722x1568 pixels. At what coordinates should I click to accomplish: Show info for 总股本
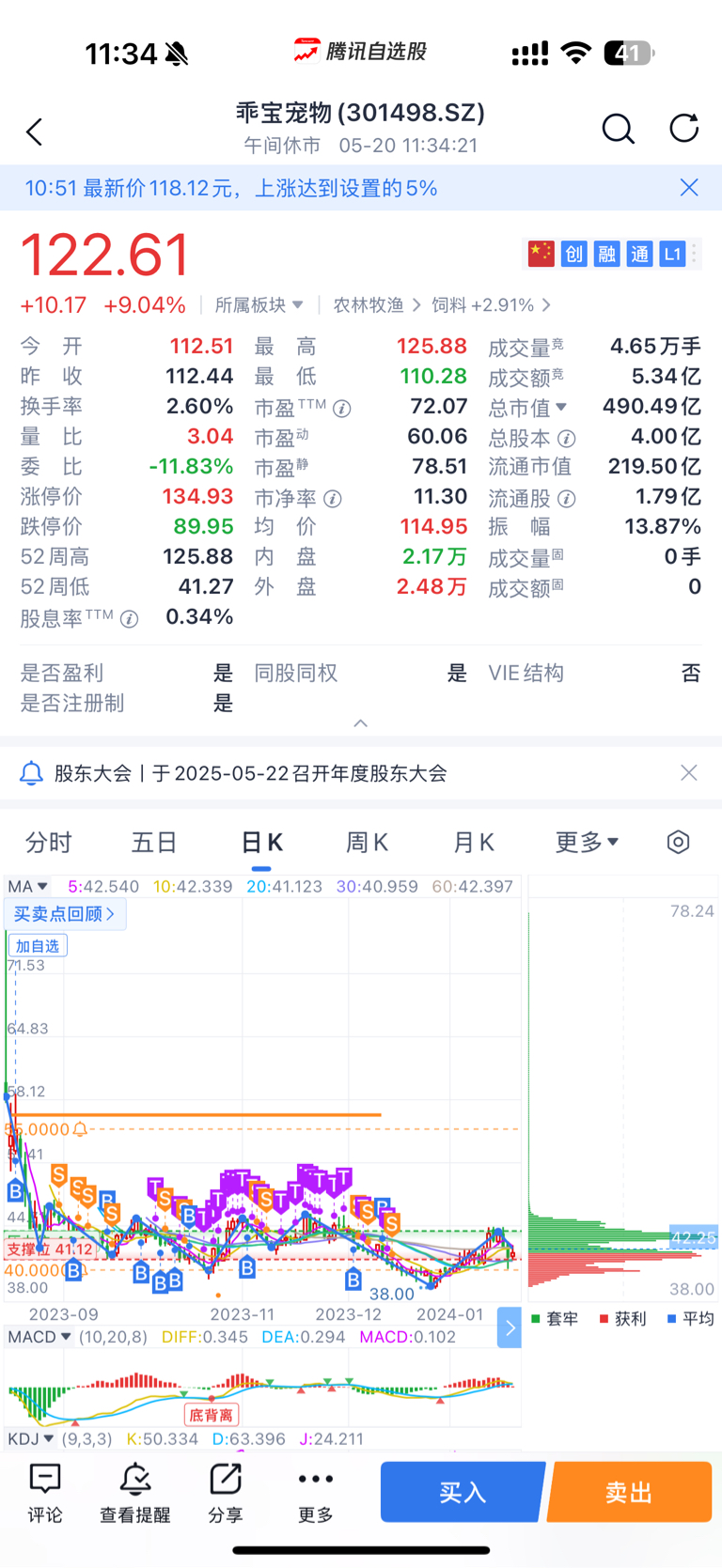(566, 439)
